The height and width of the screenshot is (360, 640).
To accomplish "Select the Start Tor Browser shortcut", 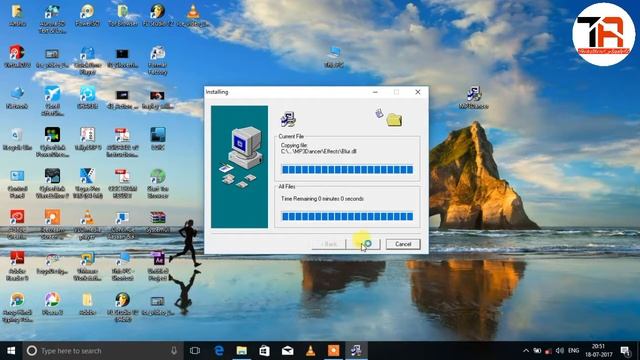I will click(158, 184).
